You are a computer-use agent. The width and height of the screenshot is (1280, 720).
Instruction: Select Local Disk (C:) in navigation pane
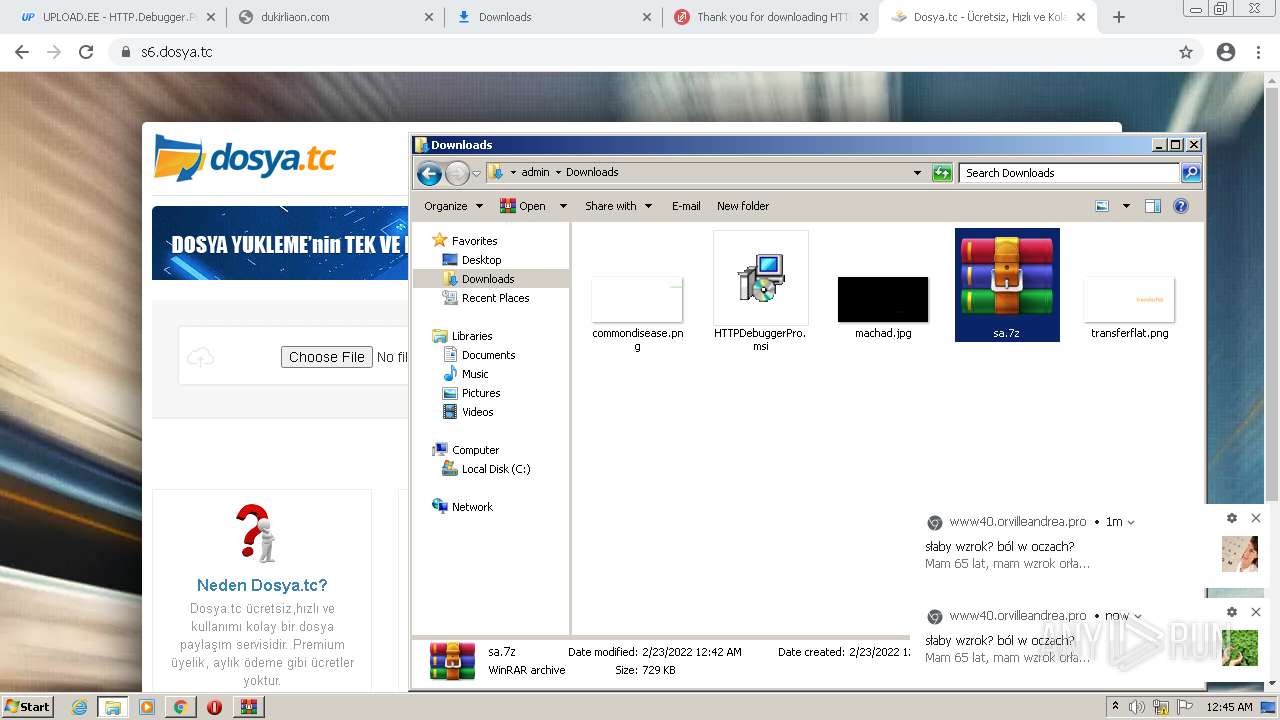(496, 469)
